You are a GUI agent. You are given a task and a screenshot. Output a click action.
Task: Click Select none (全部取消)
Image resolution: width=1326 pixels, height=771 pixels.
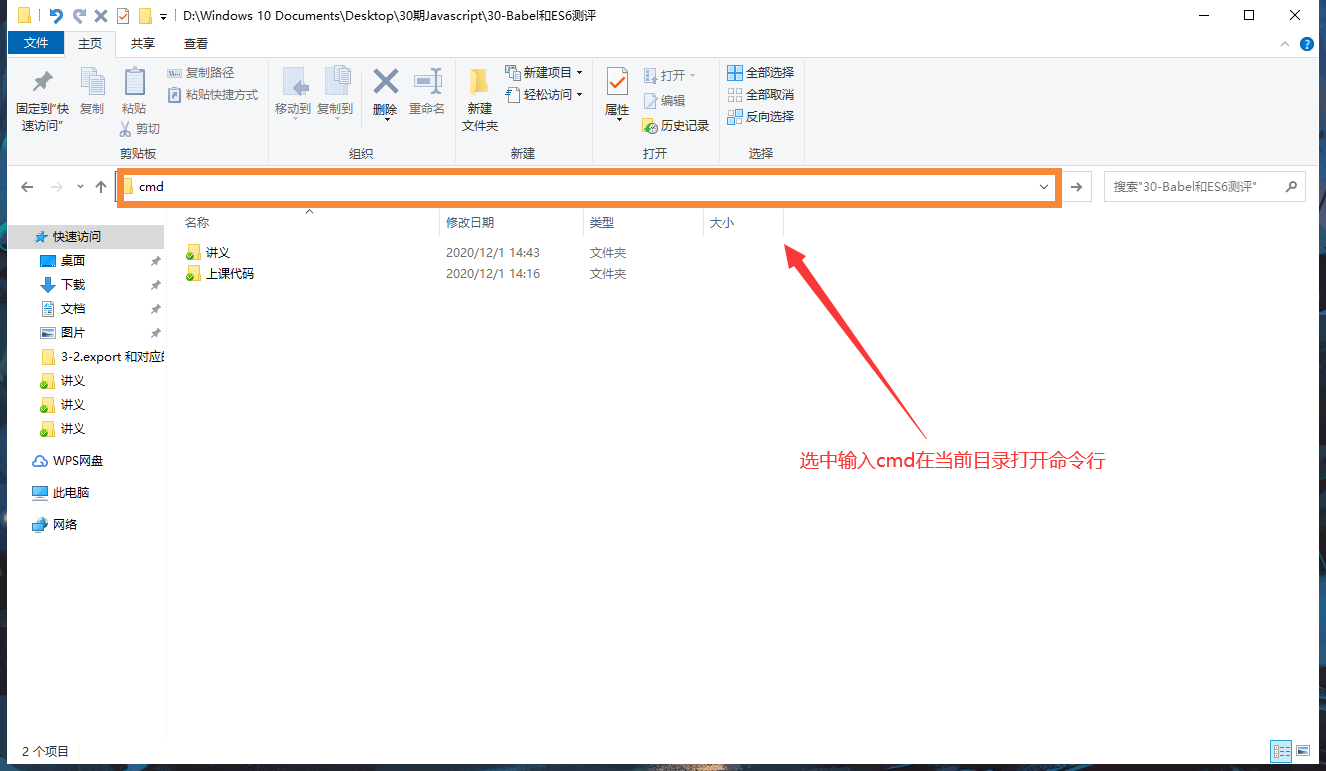click(x=760, y=95)
